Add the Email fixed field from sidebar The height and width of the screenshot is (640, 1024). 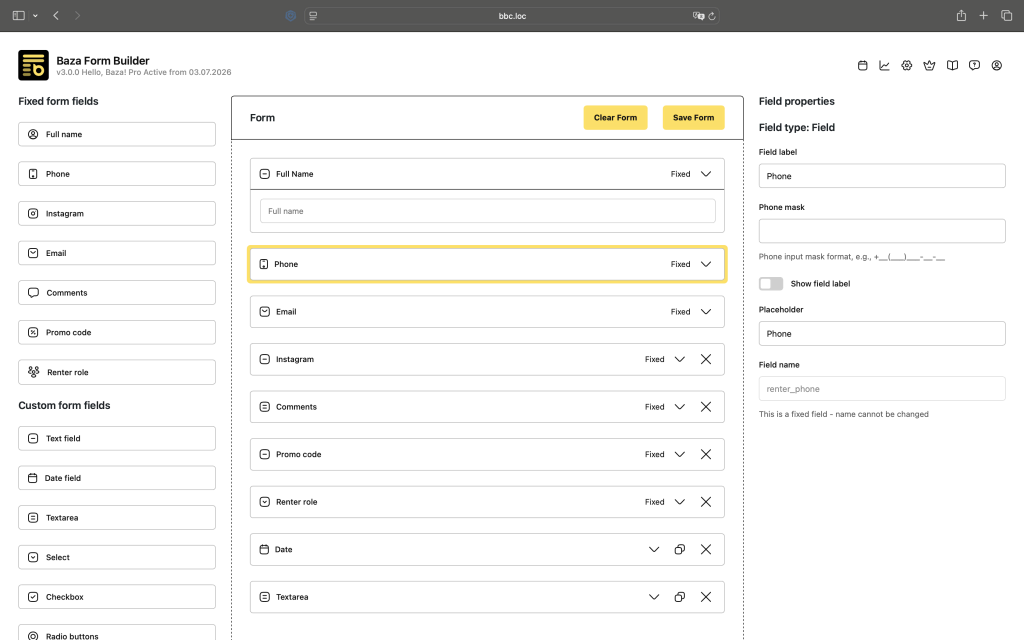(x=117, y=253)
